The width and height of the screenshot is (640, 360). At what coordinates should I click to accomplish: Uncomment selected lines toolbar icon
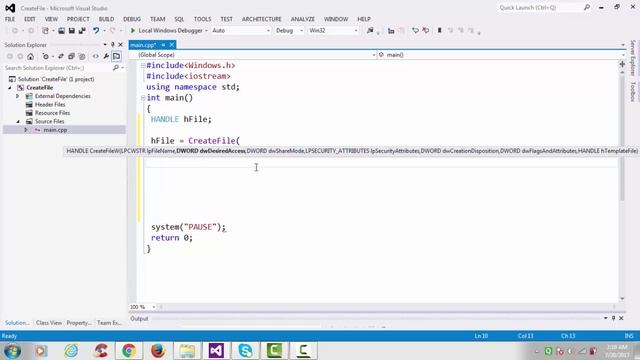[426, 31]
